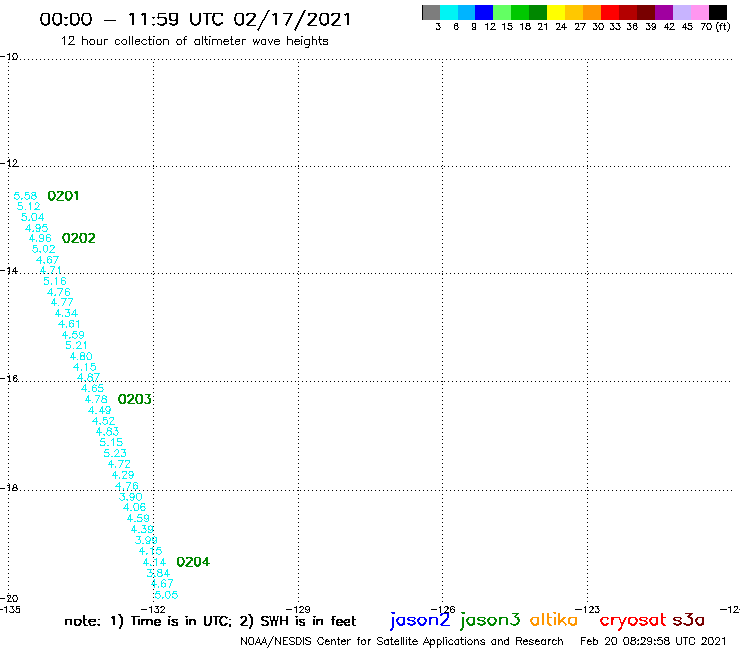The height and width of the screenshot is (650, 740).
Task: Click the -129 longitude axis label
Action: [299, 609]
